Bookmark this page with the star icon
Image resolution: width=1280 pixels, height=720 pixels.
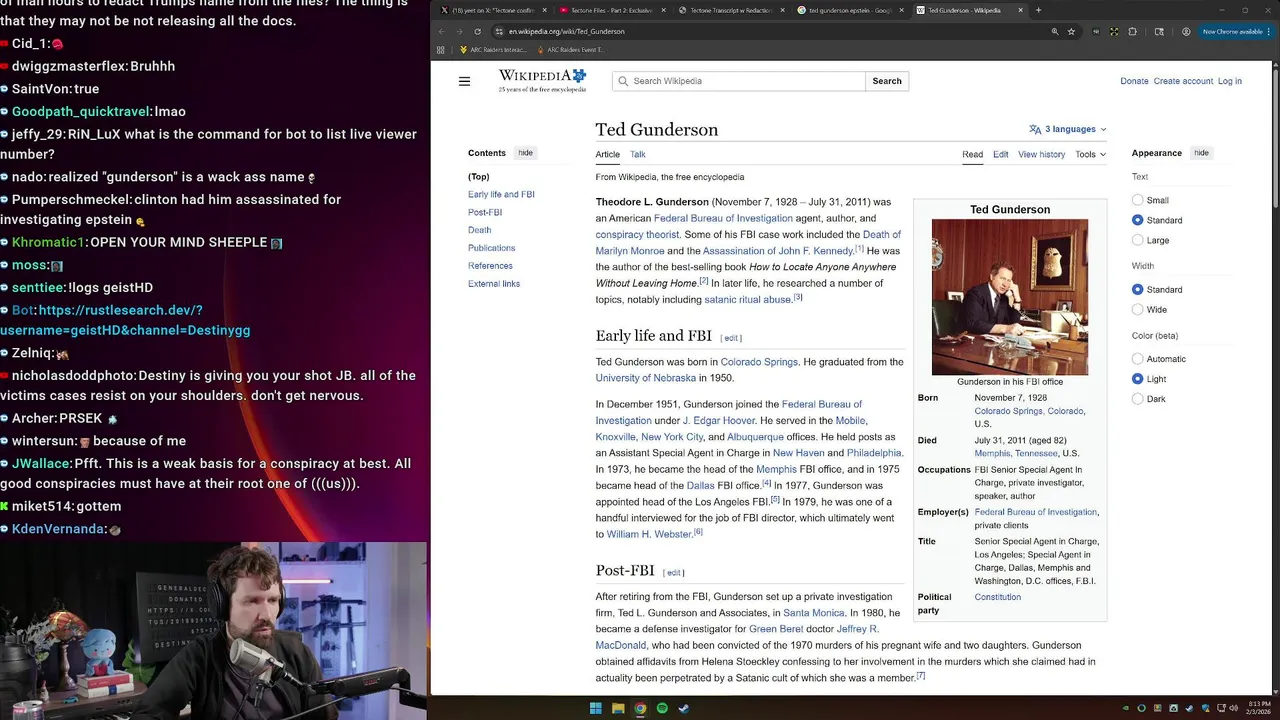pos(1071,31)
